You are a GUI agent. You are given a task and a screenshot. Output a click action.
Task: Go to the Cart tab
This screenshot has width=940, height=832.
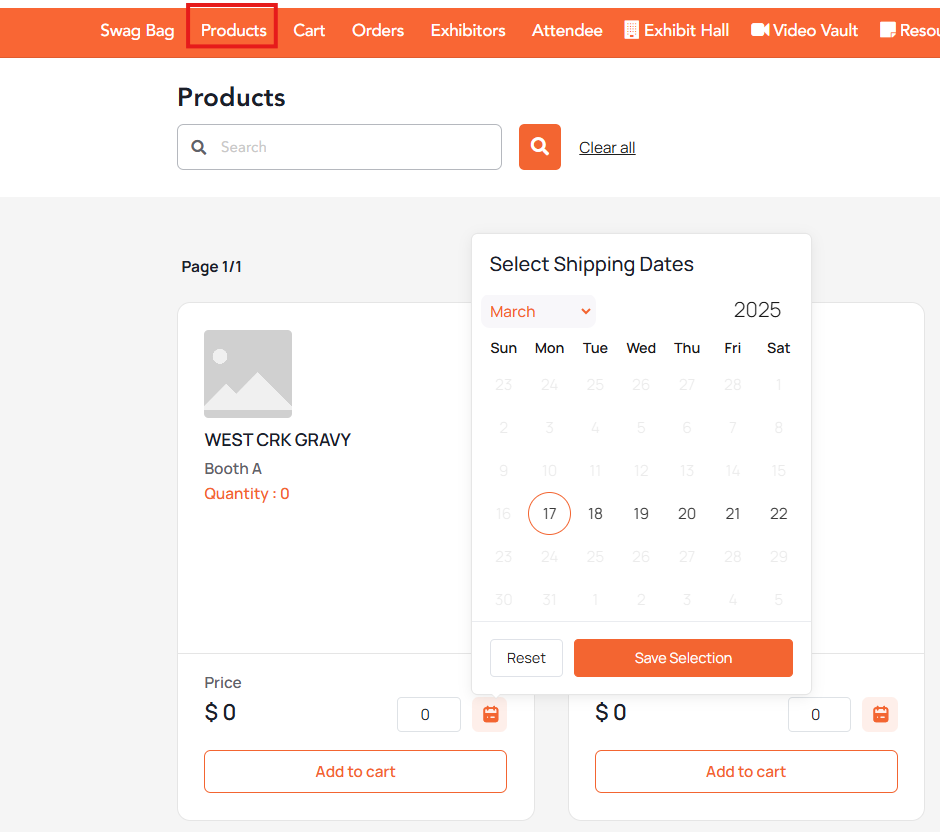pos(309,30)
